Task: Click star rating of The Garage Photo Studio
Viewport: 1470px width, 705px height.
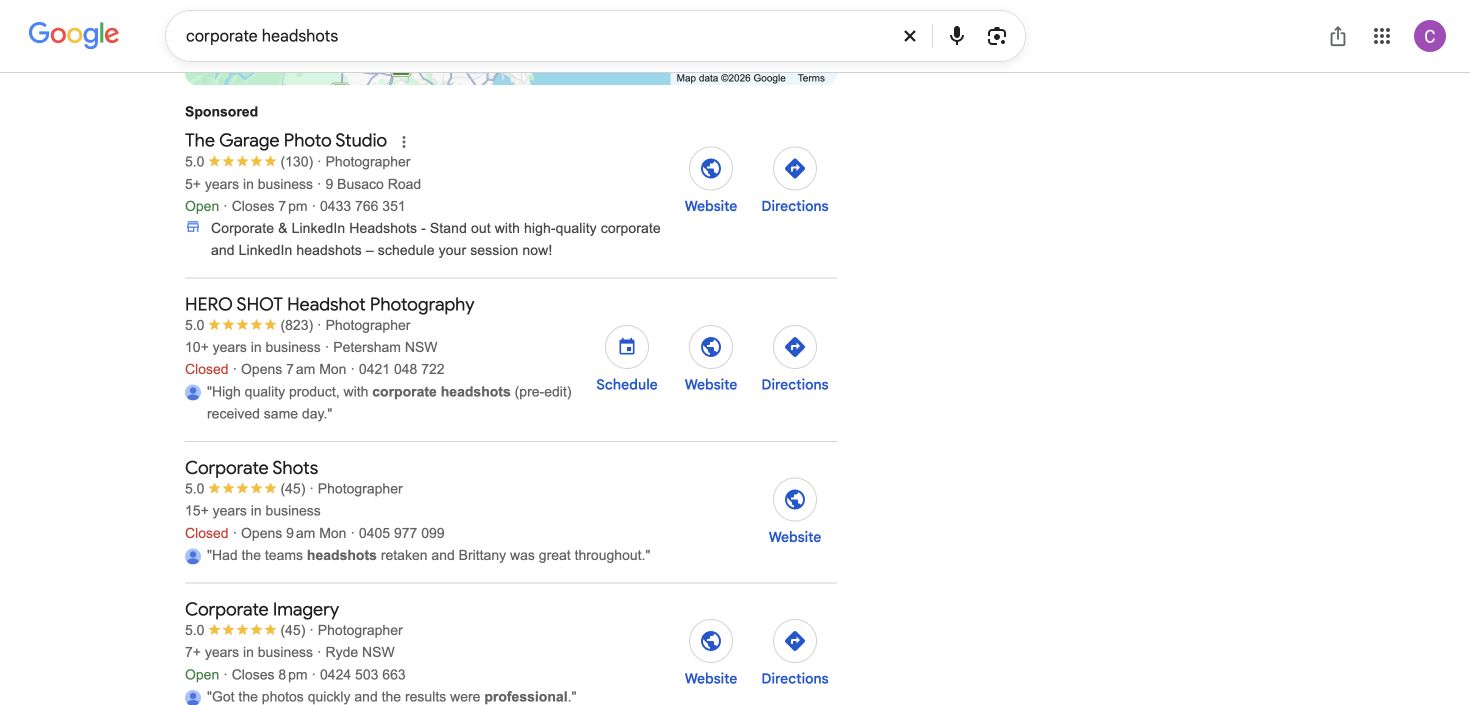Action: coord(242,162)
